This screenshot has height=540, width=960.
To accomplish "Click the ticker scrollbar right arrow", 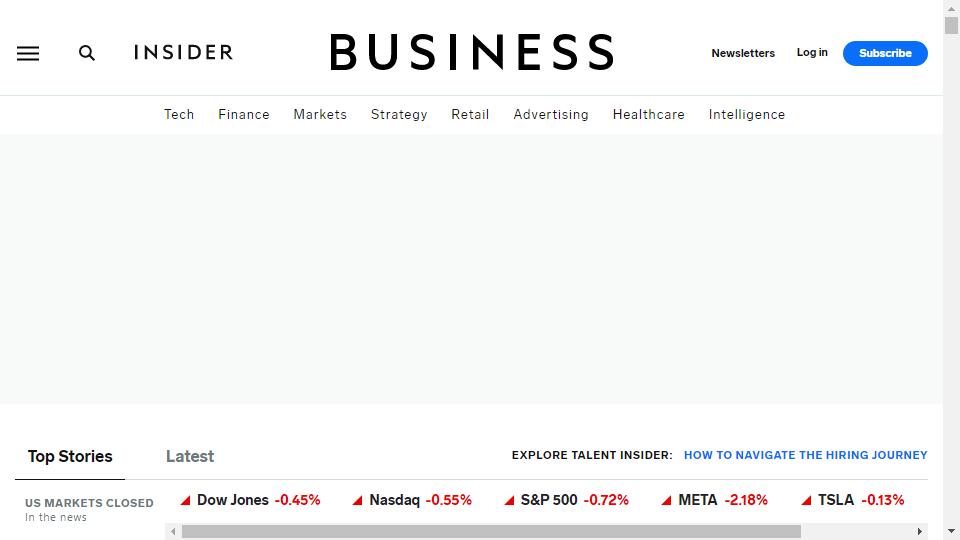I will click(920, 531).
